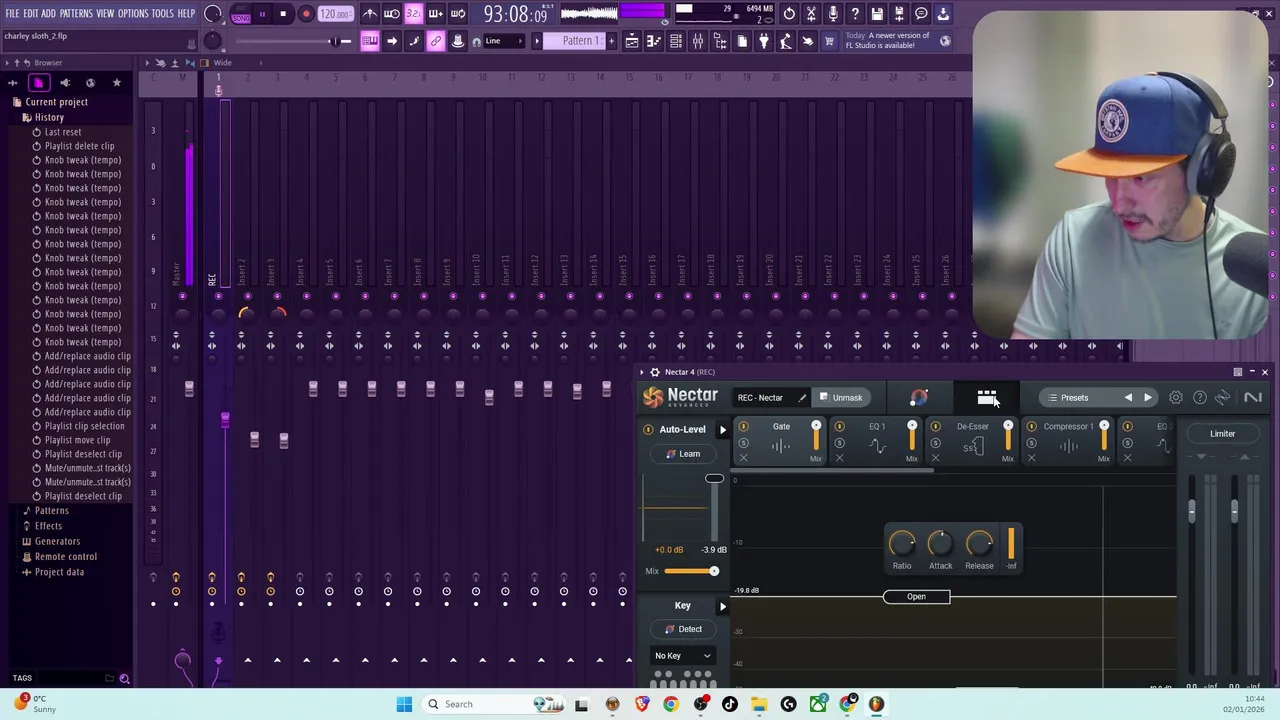Click the Learn button under Auto-Level
This screenshot has height=720, width=1280.
[x=683, y=454]
